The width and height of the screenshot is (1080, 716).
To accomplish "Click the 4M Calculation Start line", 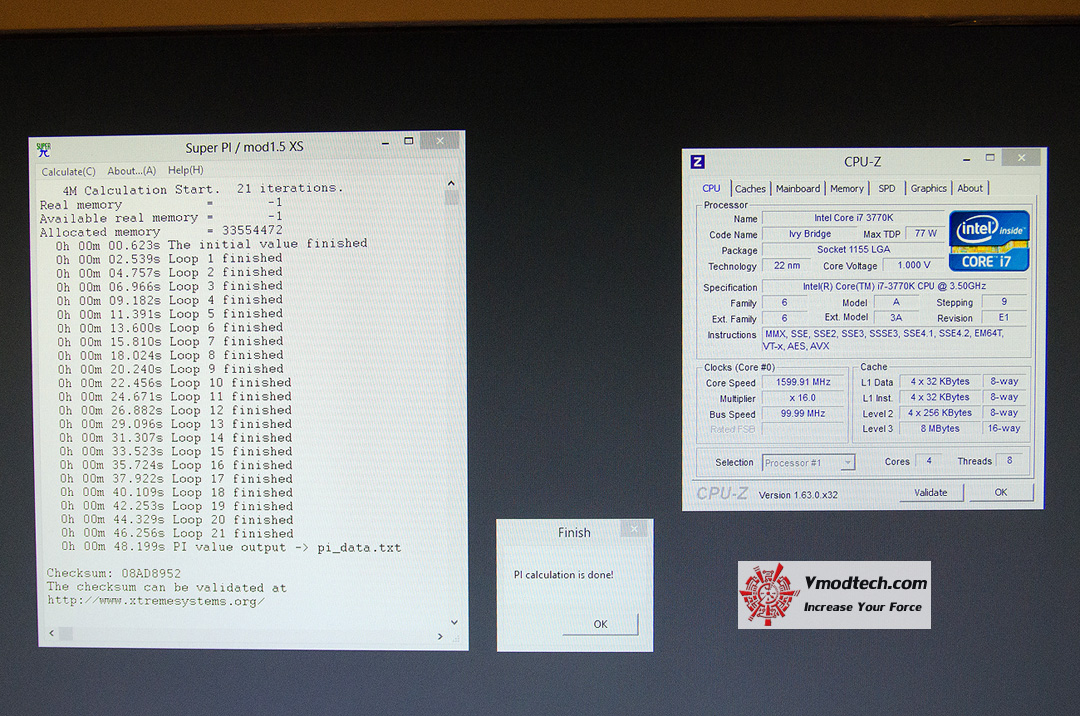I will [x=202, y=189].
